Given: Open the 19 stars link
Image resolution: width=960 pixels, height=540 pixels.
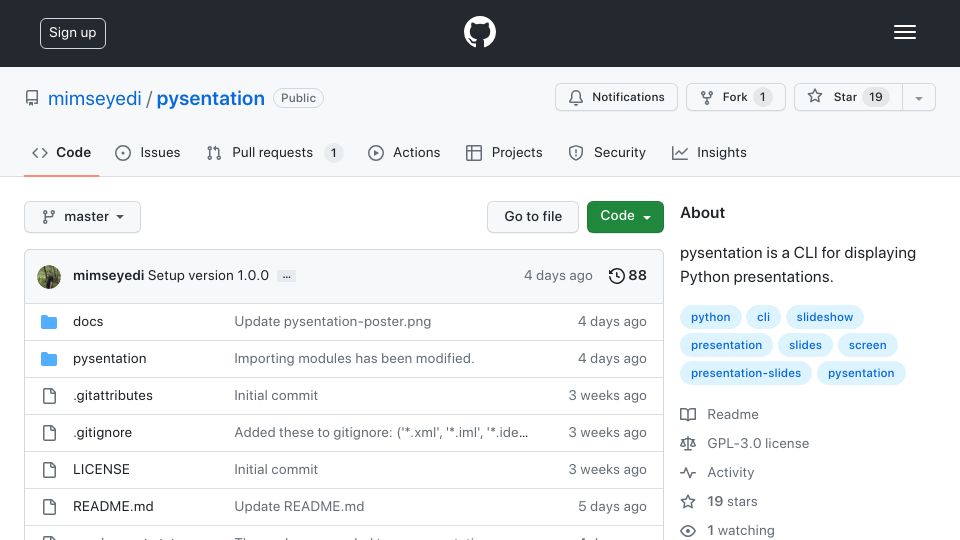Looking at the screenshot, I should 732,501.
